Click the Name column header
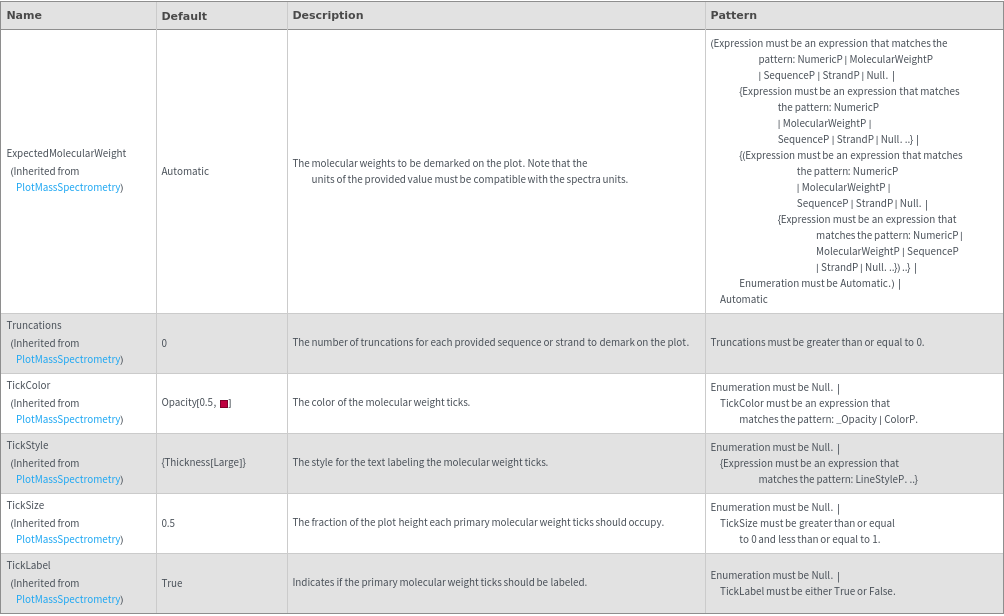Screen dimensions: 1004x616 [24, 15]
